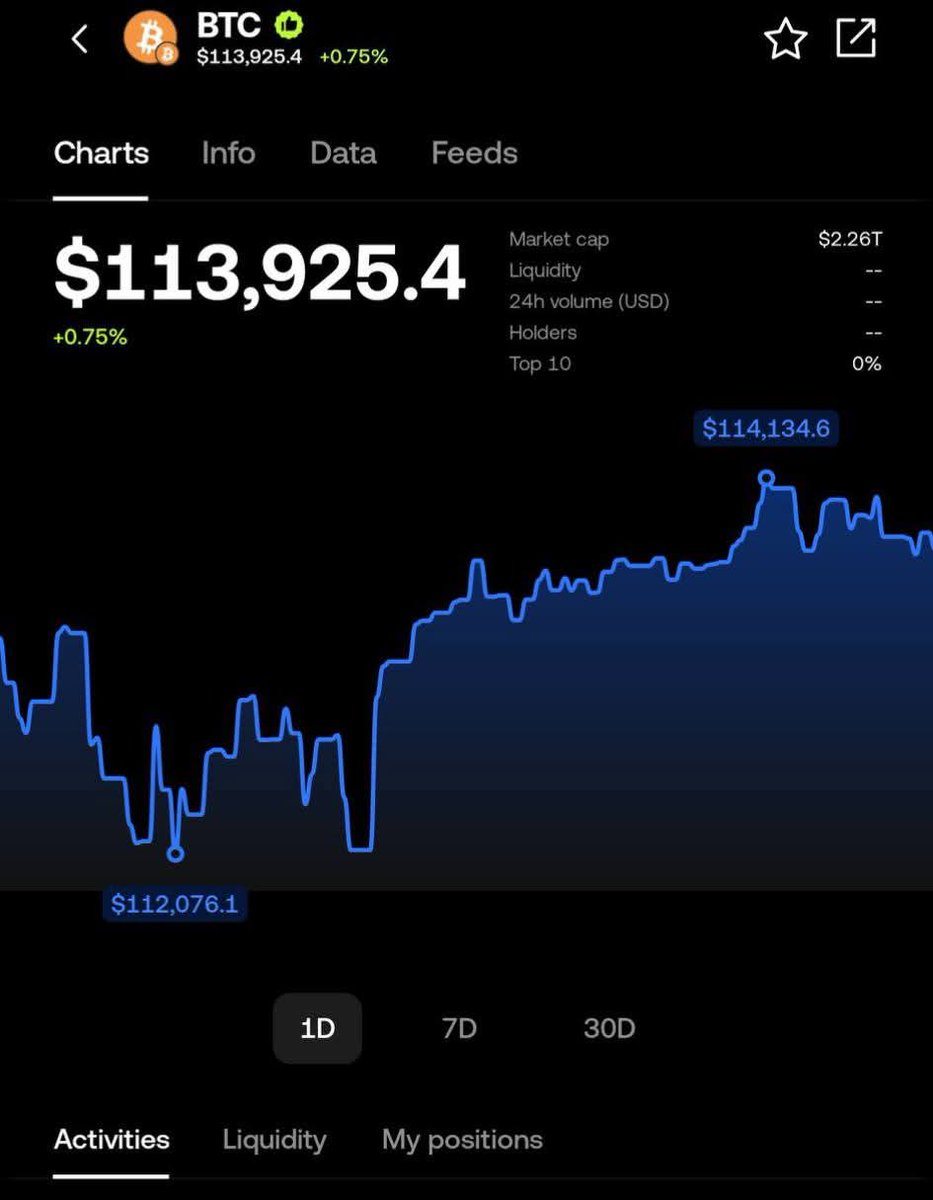The height and width of the screenshot is (1200, 933).
Task: Switch to the Liquidity tab
Action: [x=274, y=1140]
